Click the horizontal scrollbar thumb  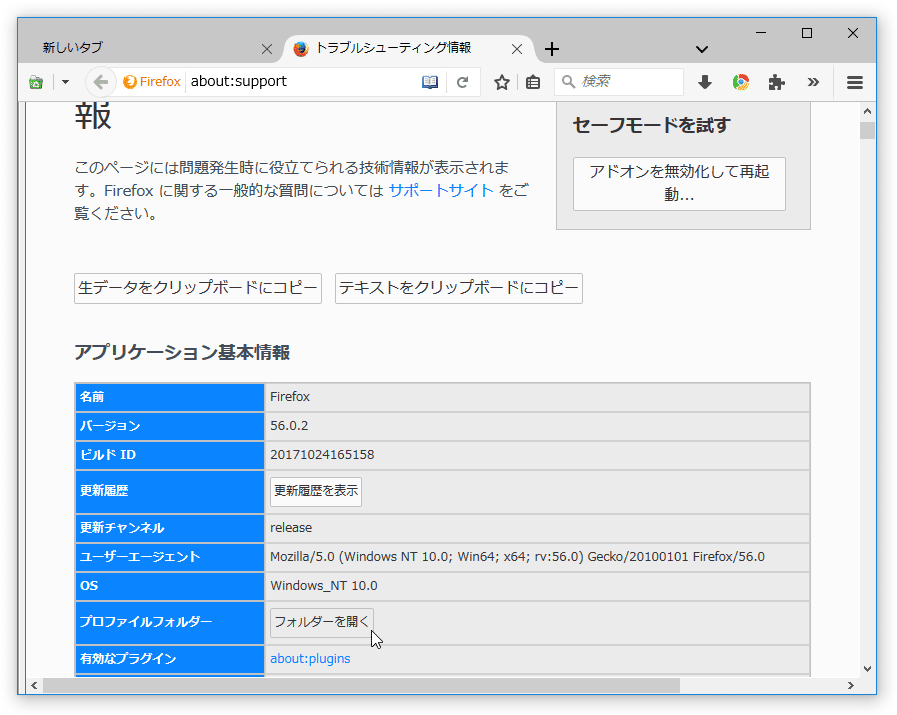(x=362, y=685)
